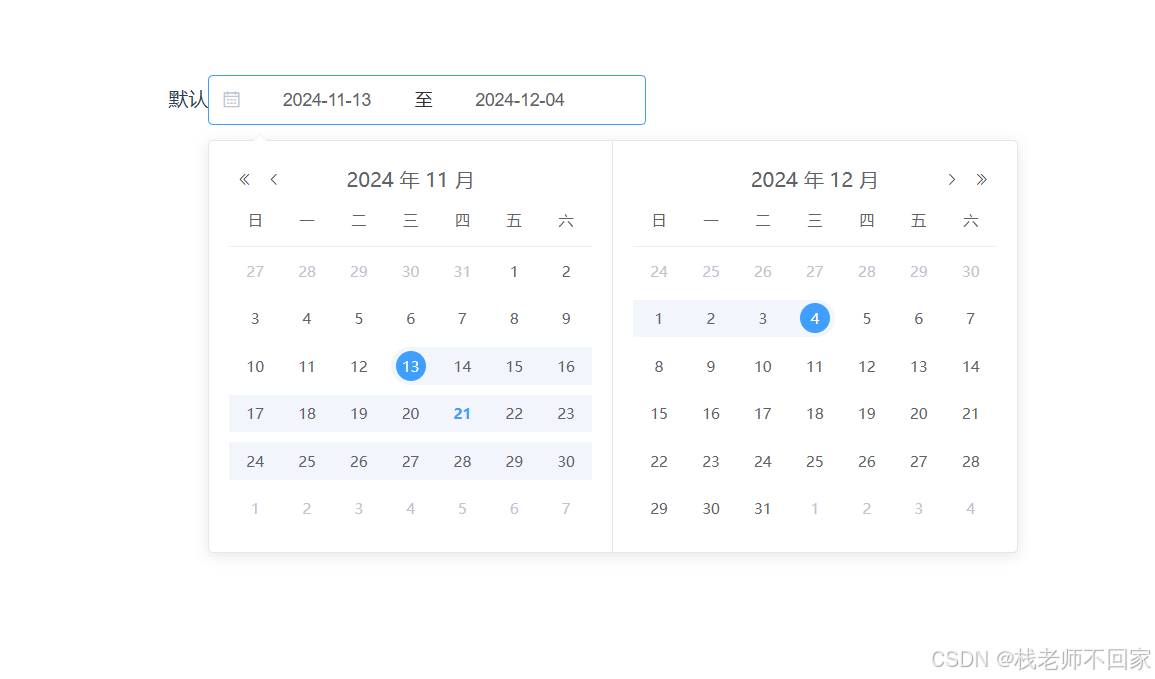
Task: Click the single left arrow for previous month
Action: pyautogui.click(x=273, y=179)
